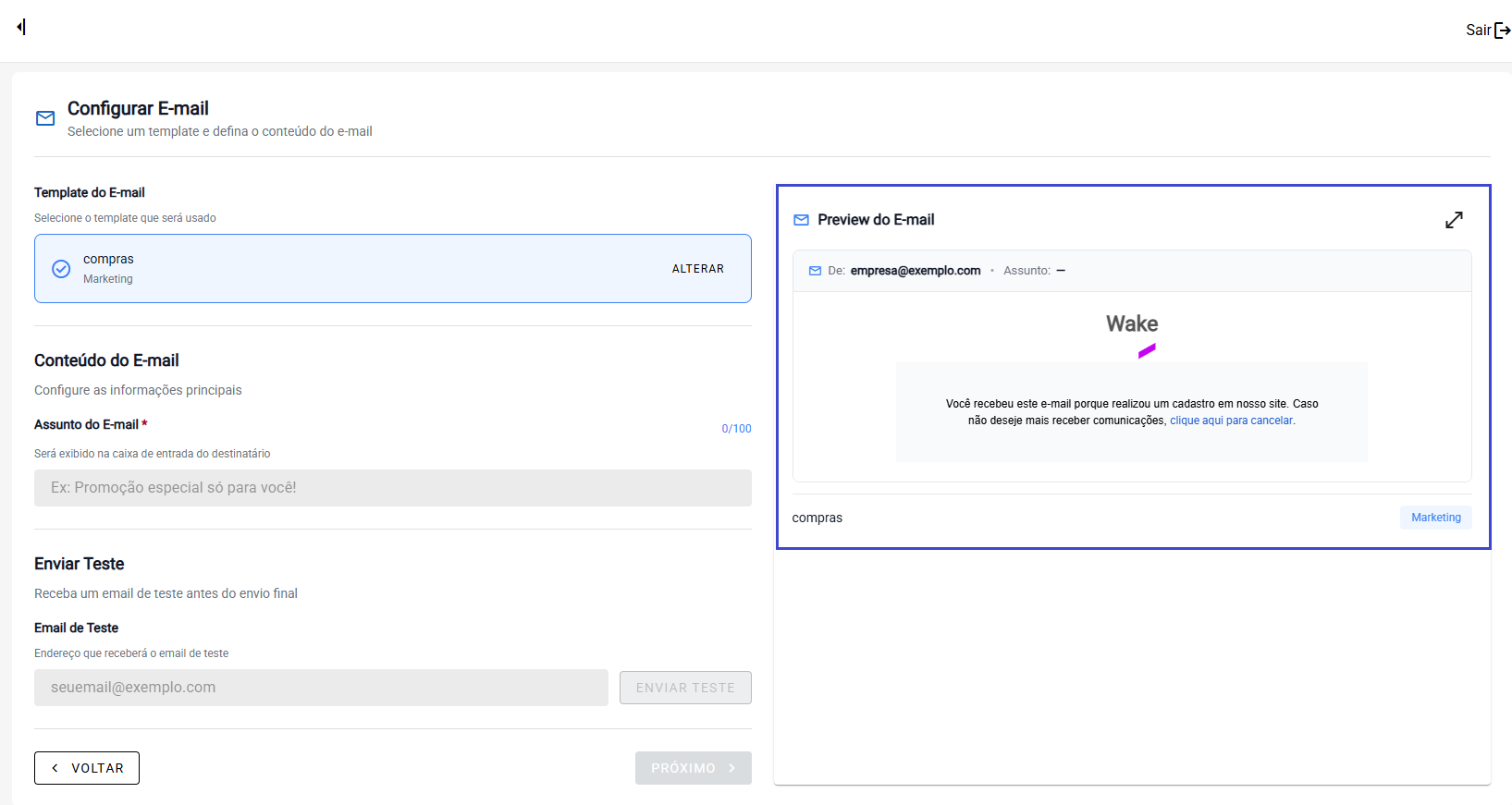Click the ENVIAR TESTE button
The height and width of the screenshot is (805, 1512).
click(x=684, y=688)
